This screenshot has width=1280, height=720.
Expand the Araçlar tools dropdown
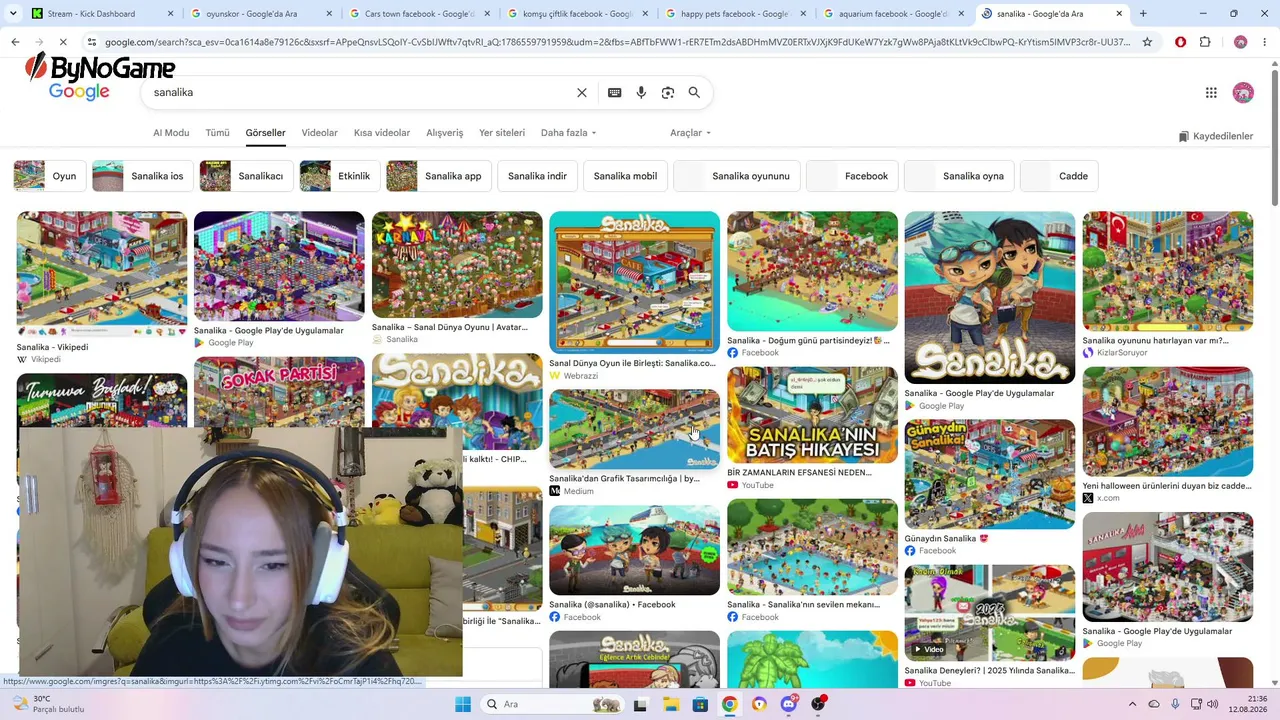690,133
